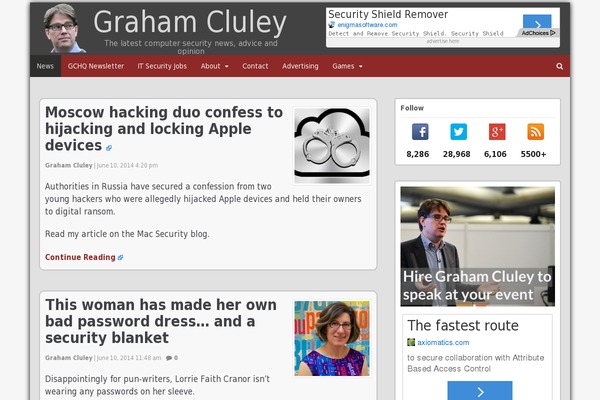This screenshot has width=600, height=400.
Task: Click date 'June 10, 2014 4:20 pm'
Action: click(x=127, y=165)
